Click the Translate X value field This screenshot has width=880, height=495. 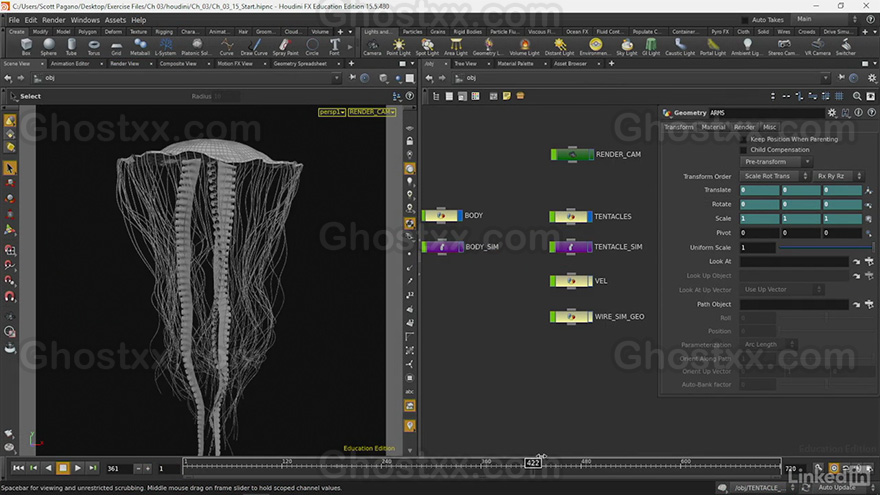[x=759, y=190]
